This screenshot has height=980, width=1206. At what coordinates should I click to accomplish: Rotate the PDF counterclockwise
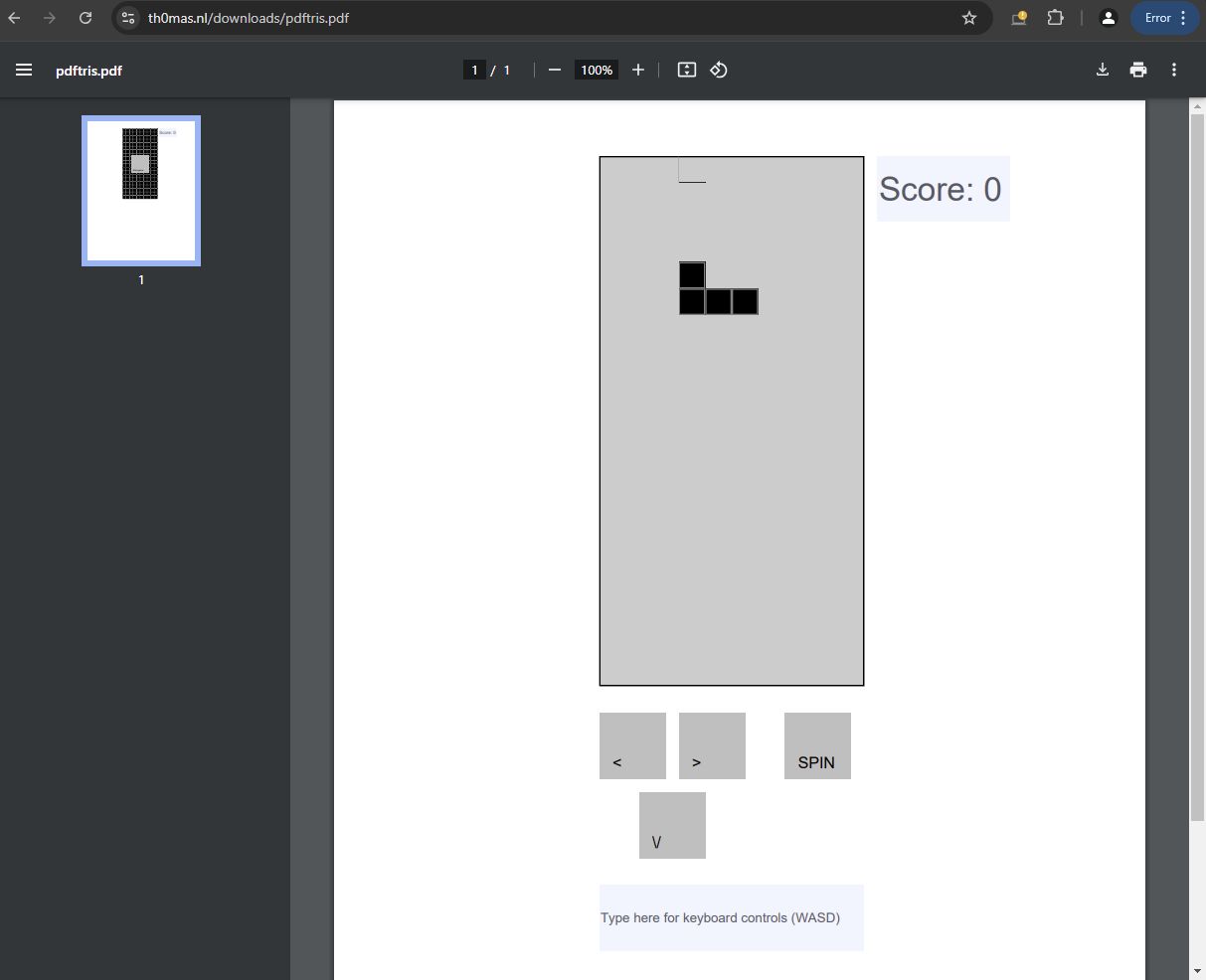[719, 70]
